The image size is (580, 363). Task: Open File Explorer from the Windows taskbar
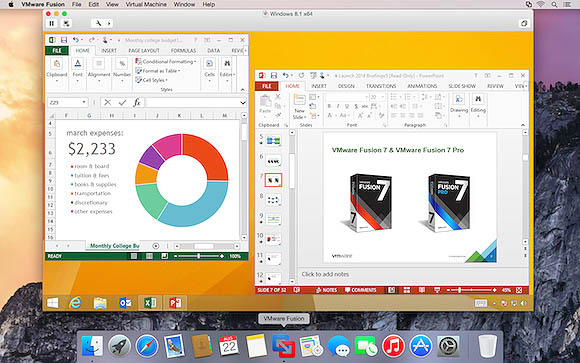click(x=100, y=303)
